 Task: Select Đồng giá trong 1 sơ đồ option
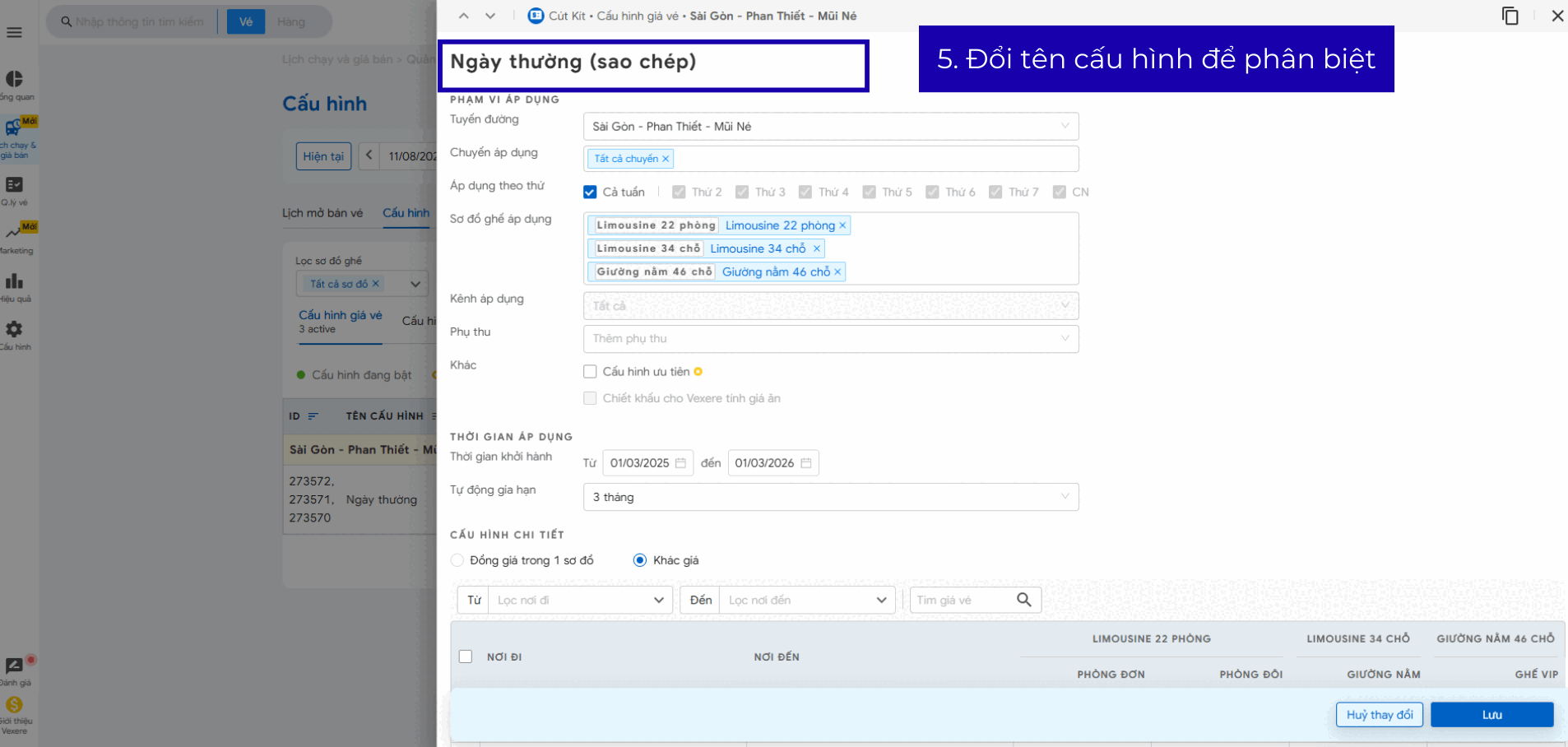(x=457, y=560)
